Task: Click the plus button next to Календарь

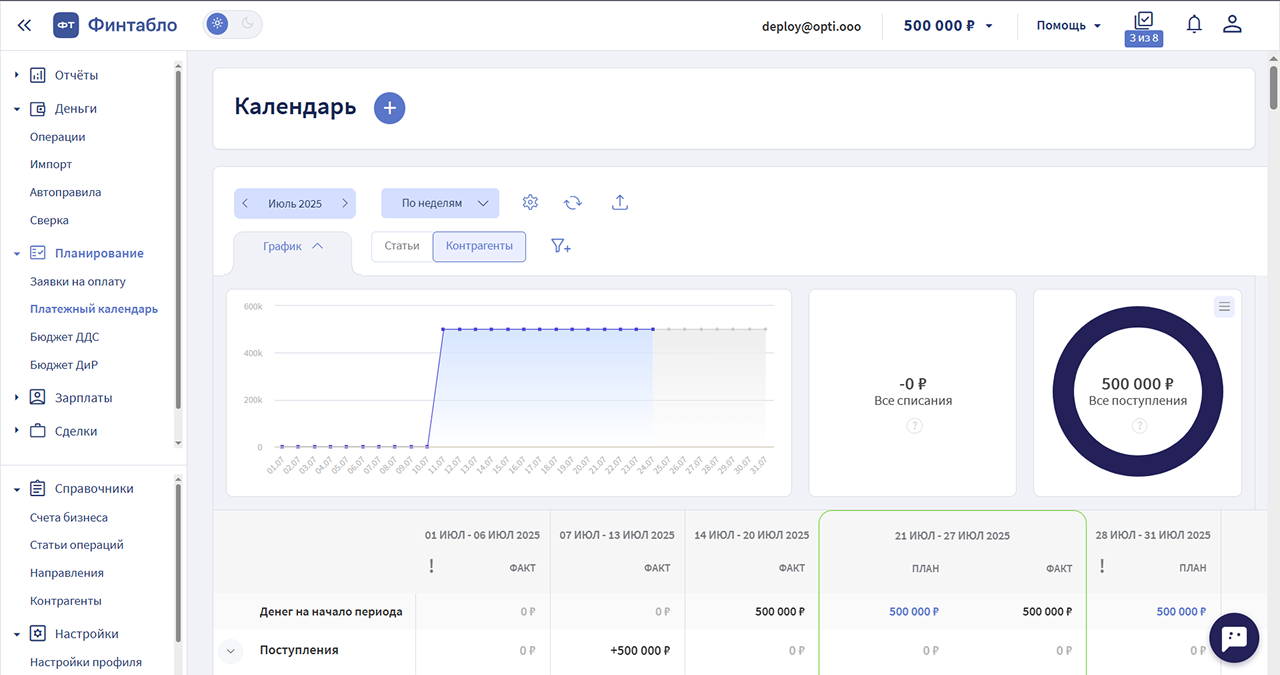Action: click(389, 108)
